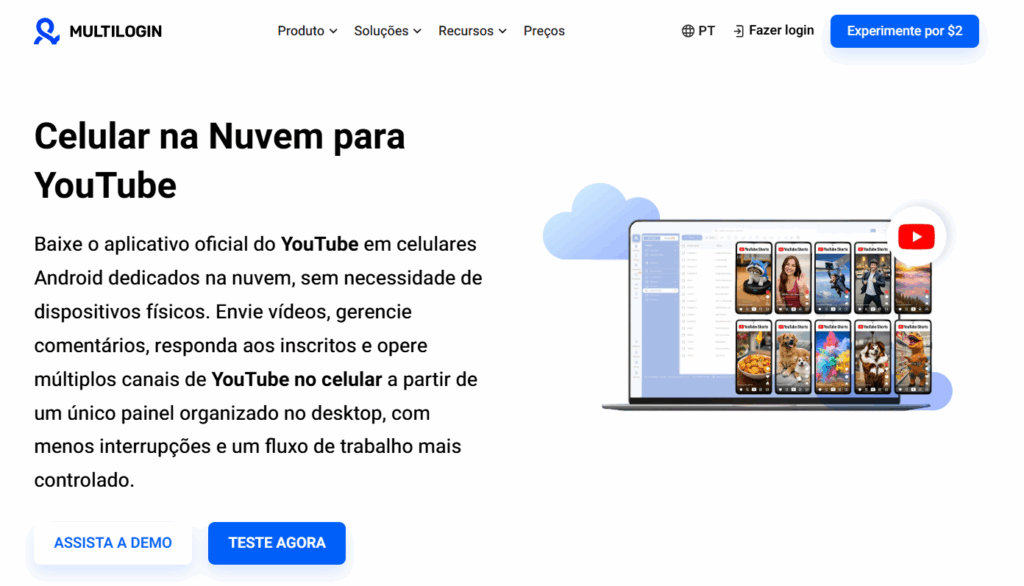Click the ASSISTA A DEMO button

[113, 543]
